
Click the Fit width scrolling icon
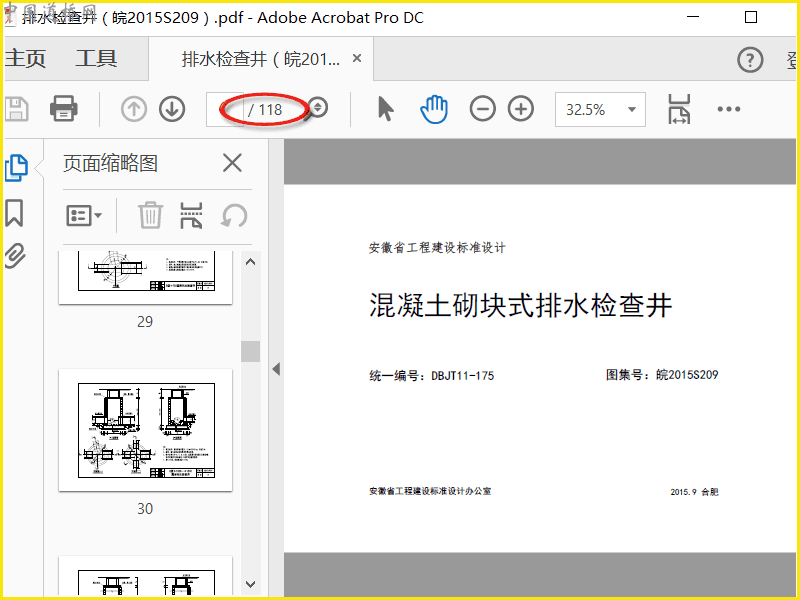coord(679,109)
